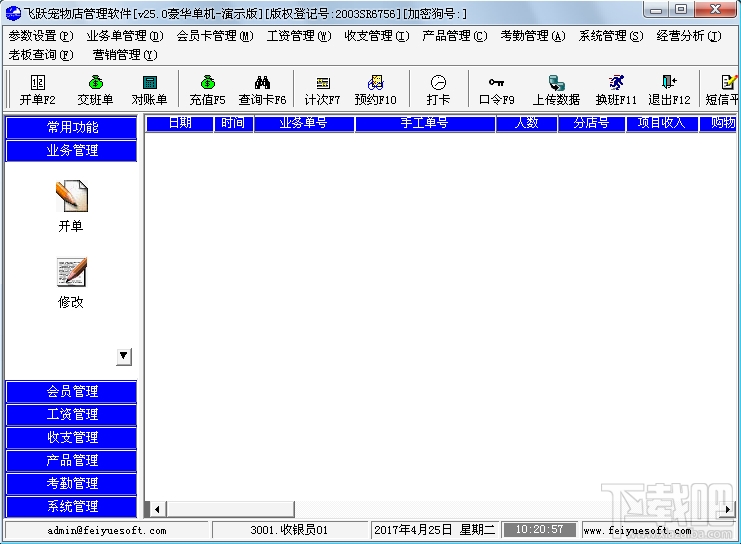Viewport: 741px width, 544px height.
Task: Open the 预约F10 appointment icon
Action: point(375,90)
